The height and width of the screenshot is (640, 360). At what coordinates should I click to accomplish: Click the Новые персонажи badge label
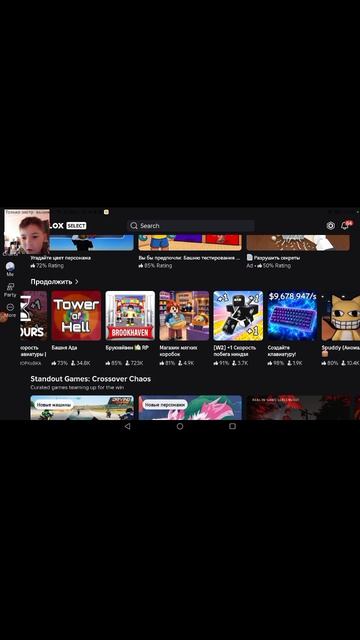click(x=165, y=405)
